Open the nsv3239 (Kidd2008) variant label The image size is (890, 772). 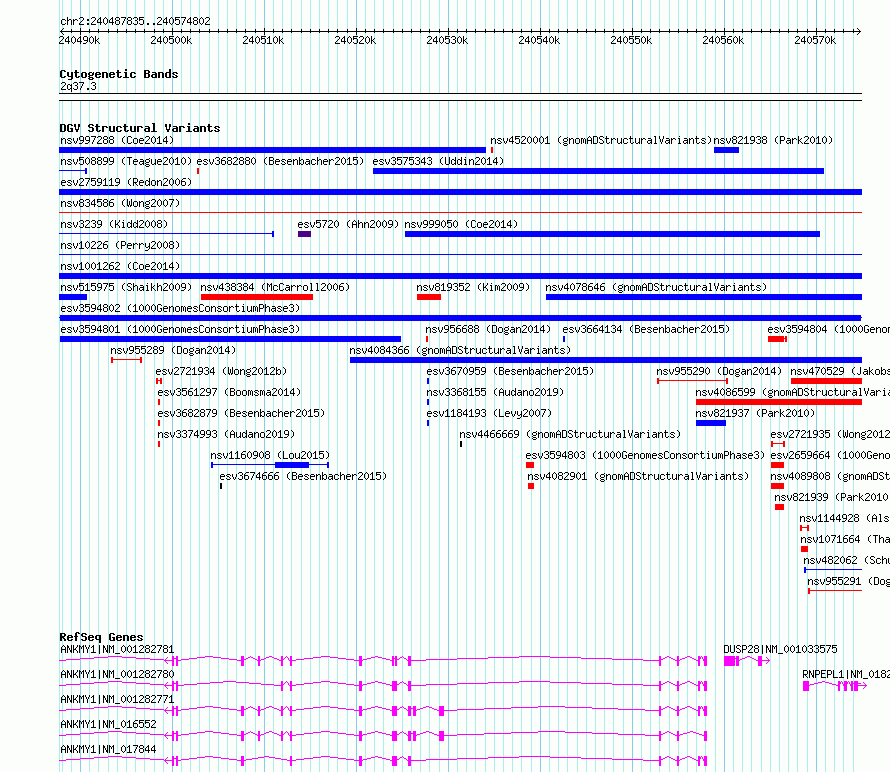114,224
